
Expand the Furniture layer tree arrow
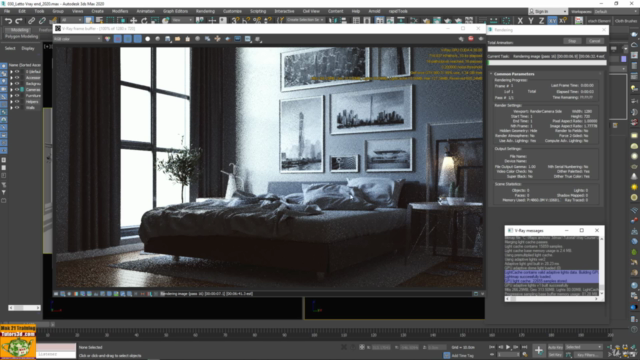point(11,96)
